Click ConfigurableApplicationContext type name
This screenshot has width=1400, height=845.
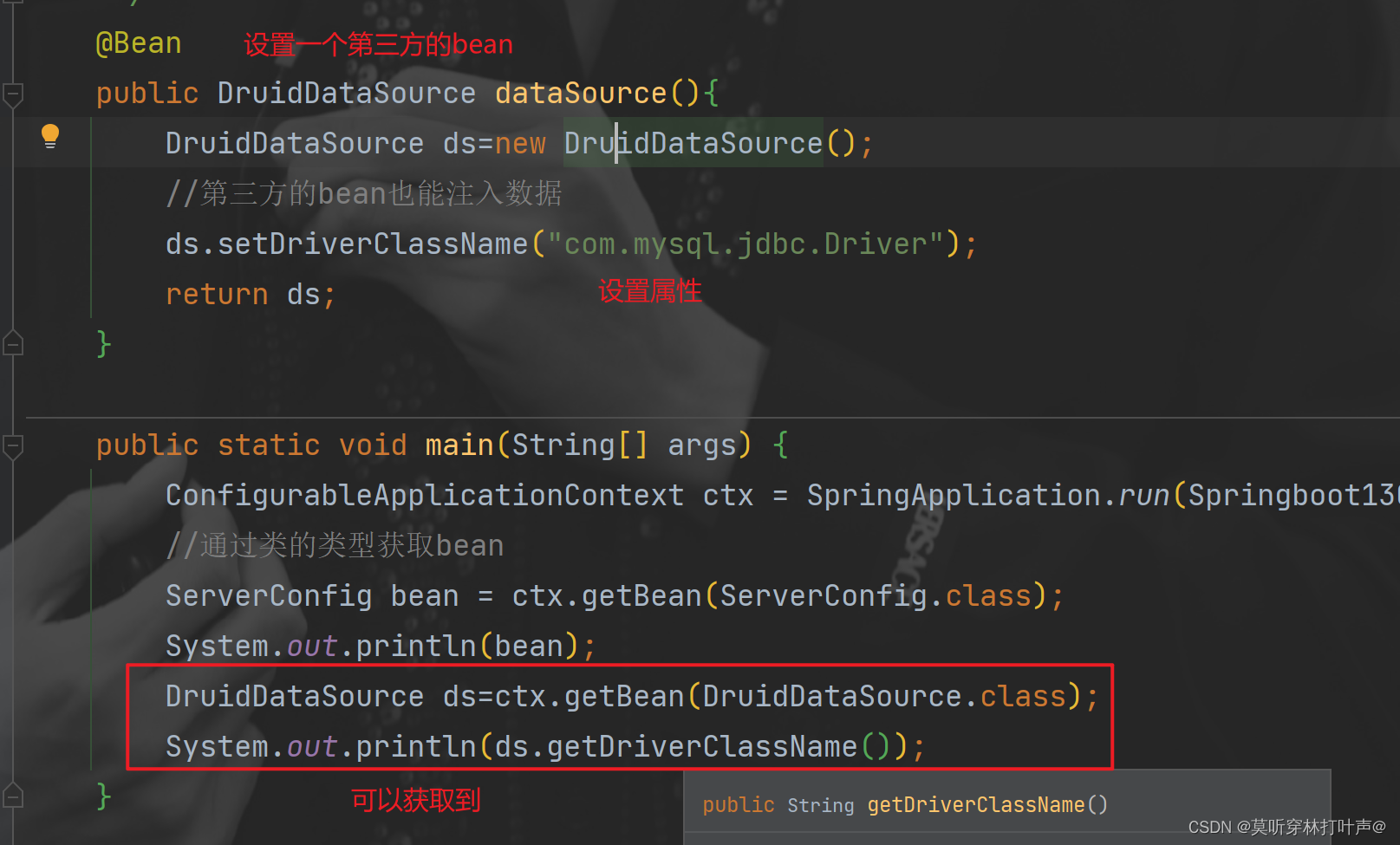[x=425, y=496]
